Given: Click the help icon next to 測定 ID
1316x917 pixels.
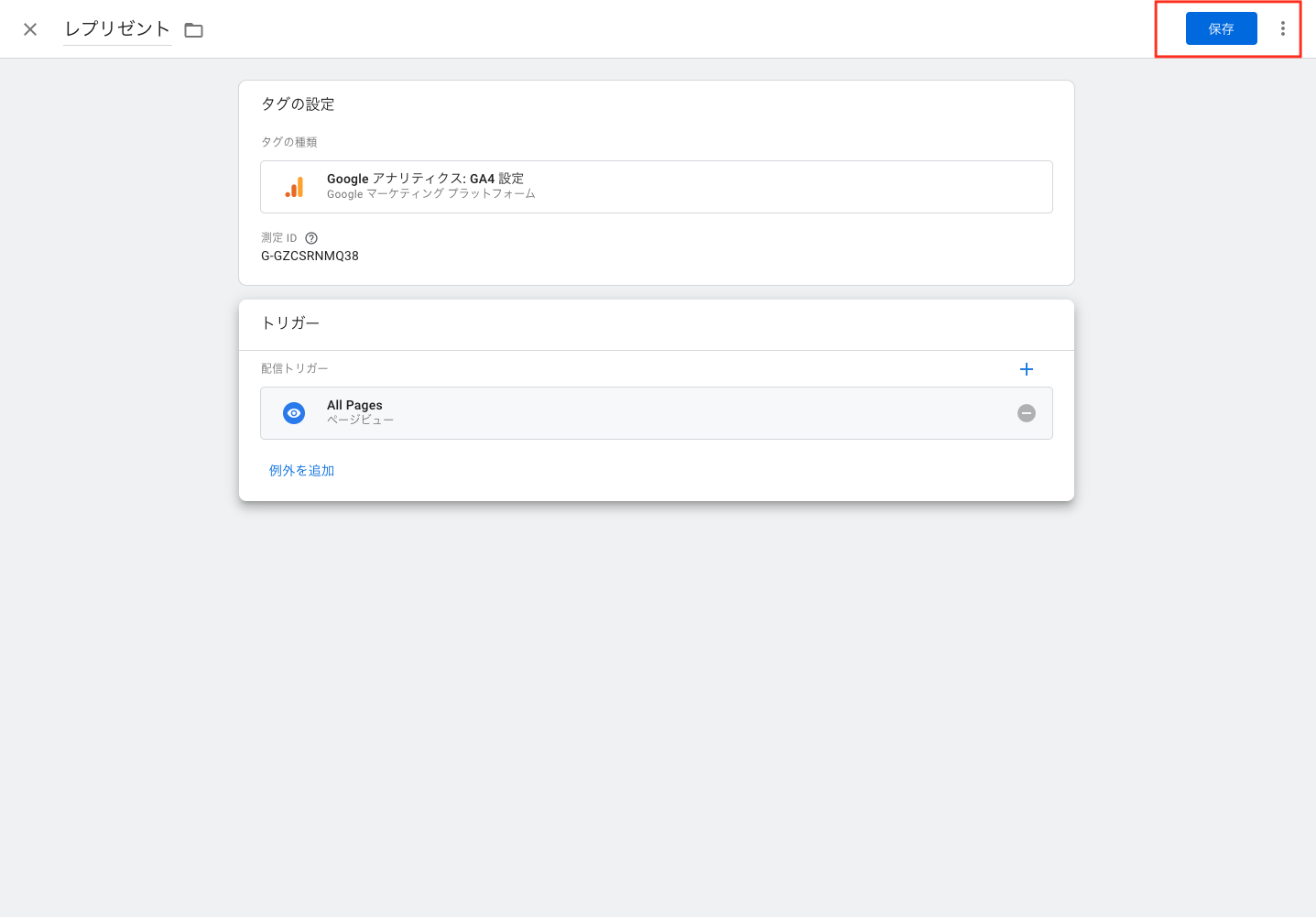Looking at the screenshot, I should coord(311,238).
